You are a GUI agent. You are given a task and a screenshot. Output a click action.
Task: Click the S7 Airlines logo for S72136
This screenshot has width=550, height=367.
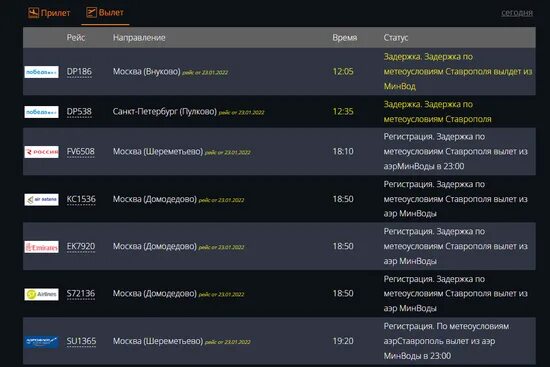click(x=41, y=294)
